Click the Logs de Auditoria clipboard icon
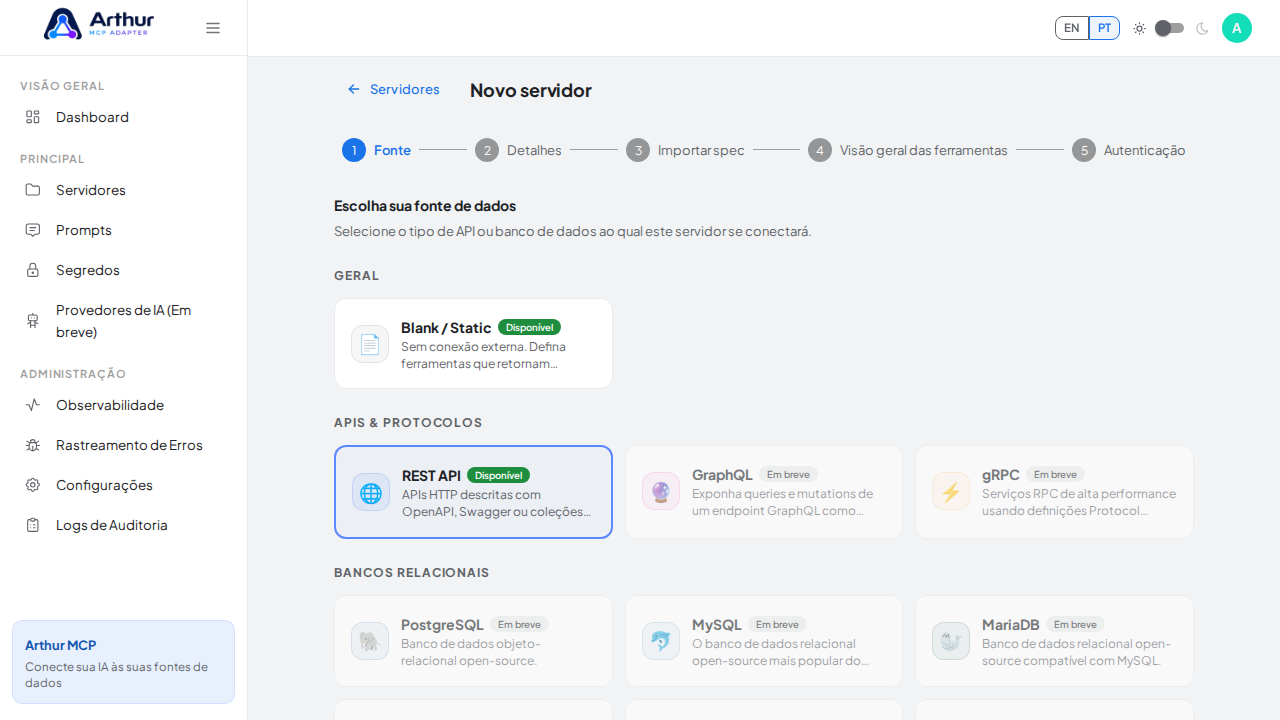The width and height of the screenshot is (1280, 720). [33, 525]
